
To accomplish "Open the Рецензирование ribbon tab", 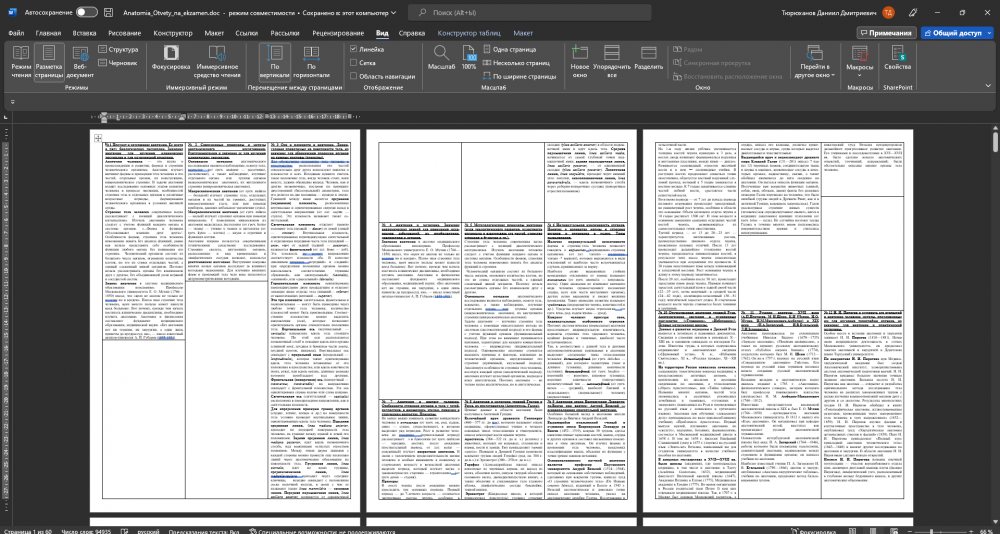I will [x=337, y=33].
